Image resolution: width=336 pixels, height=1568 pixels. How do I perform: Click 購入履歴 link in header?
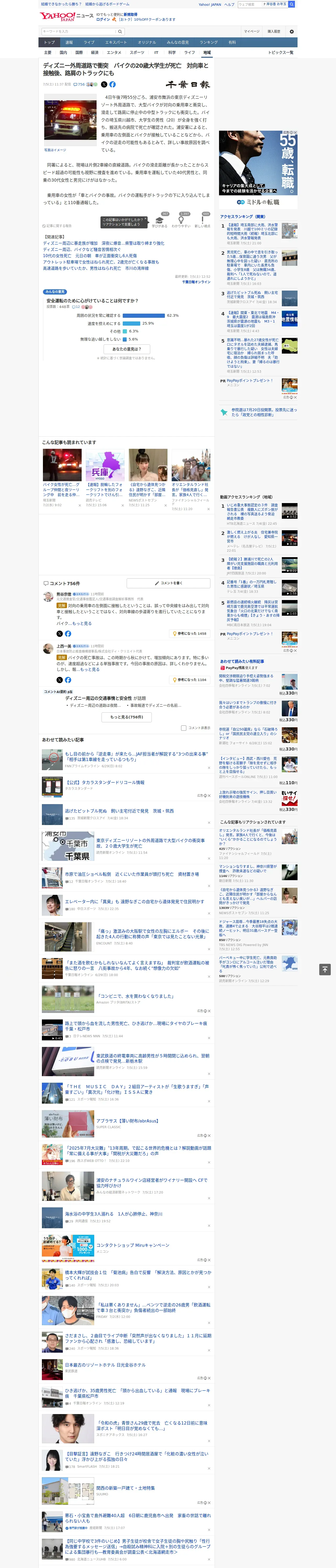274,32
